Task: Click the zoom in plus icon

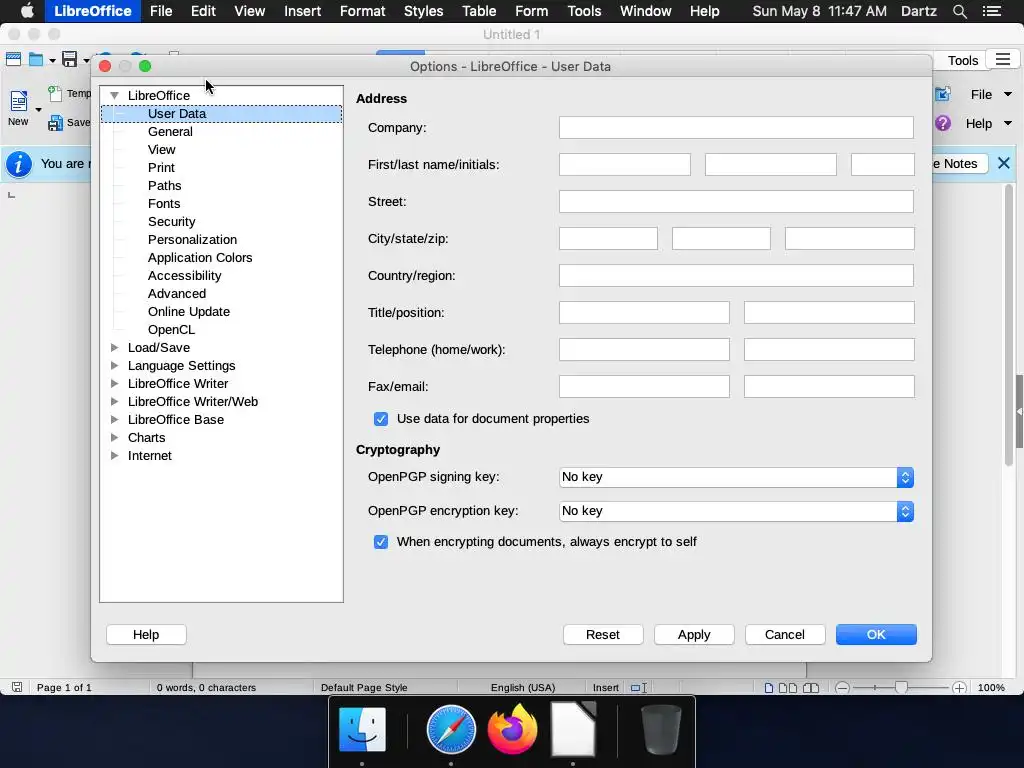Action: 959,688
